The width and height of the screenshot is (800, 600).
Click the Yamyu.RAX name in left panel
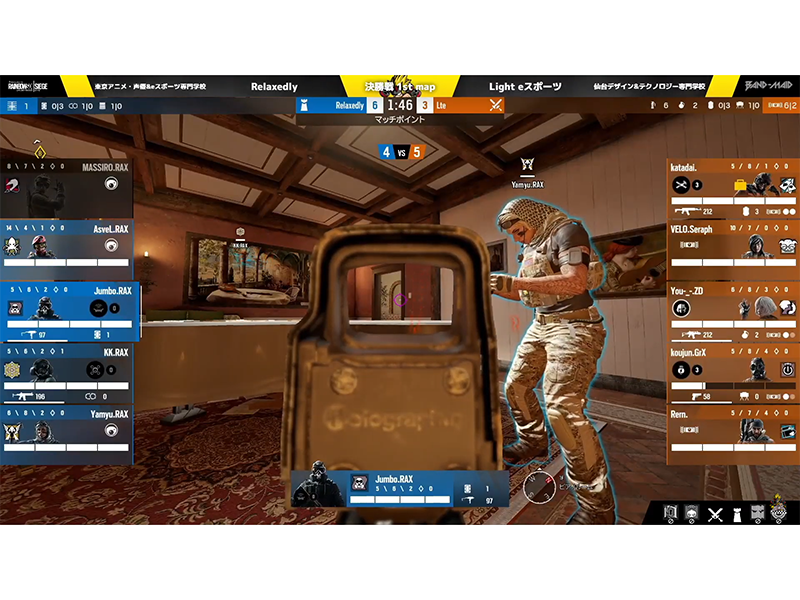coord(109,414)
